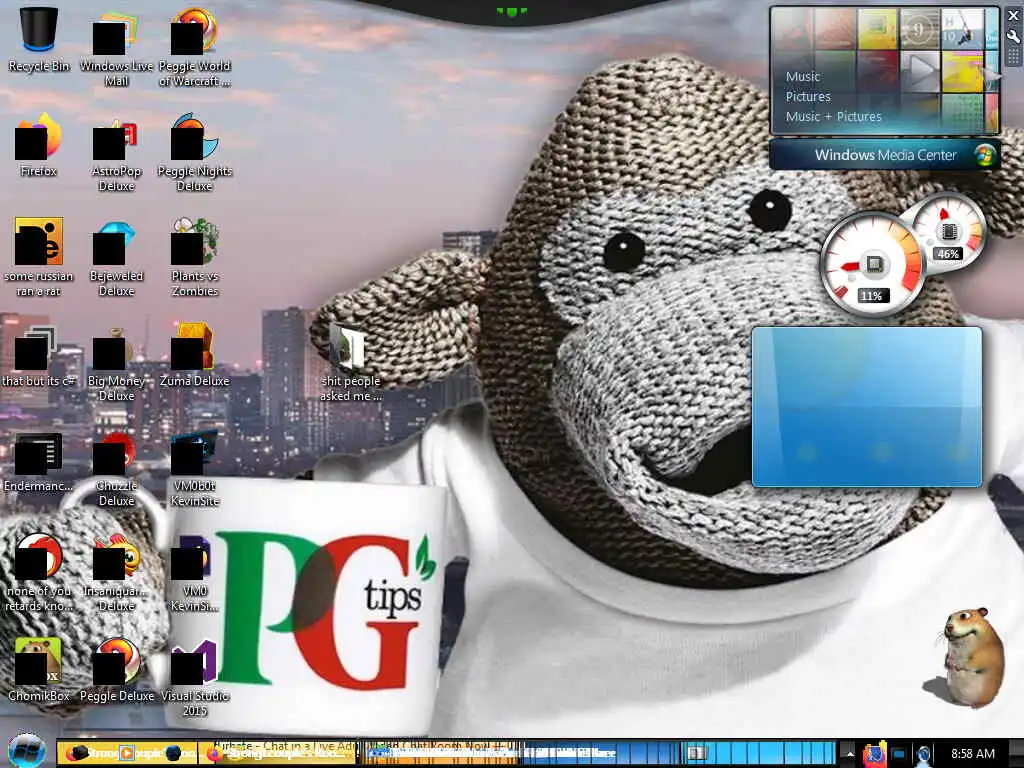The image size is (1024, 768).
Task: Select the ChomikBox desktop shortcut
Action: coord(39,670)
